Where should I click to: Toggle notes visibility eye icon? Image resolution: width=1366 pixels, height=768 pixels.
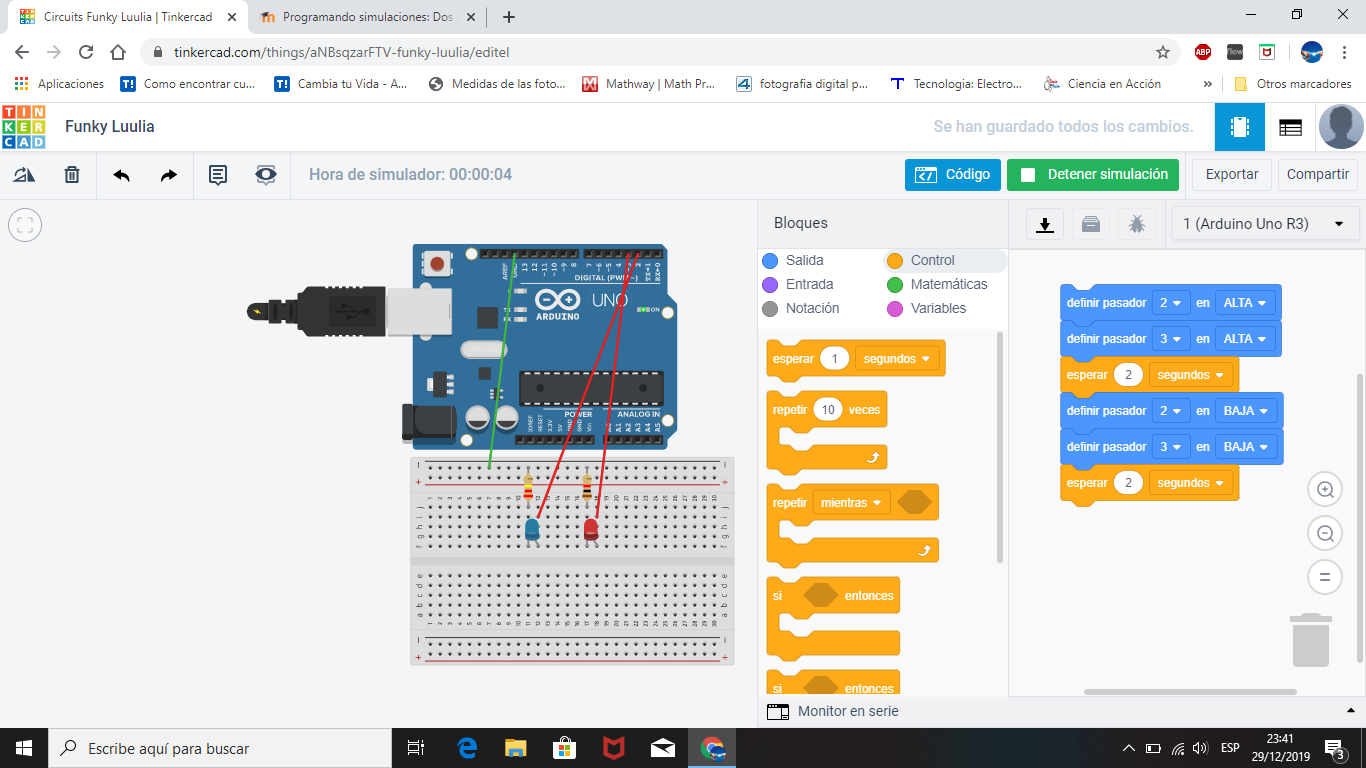click(265, 175)
